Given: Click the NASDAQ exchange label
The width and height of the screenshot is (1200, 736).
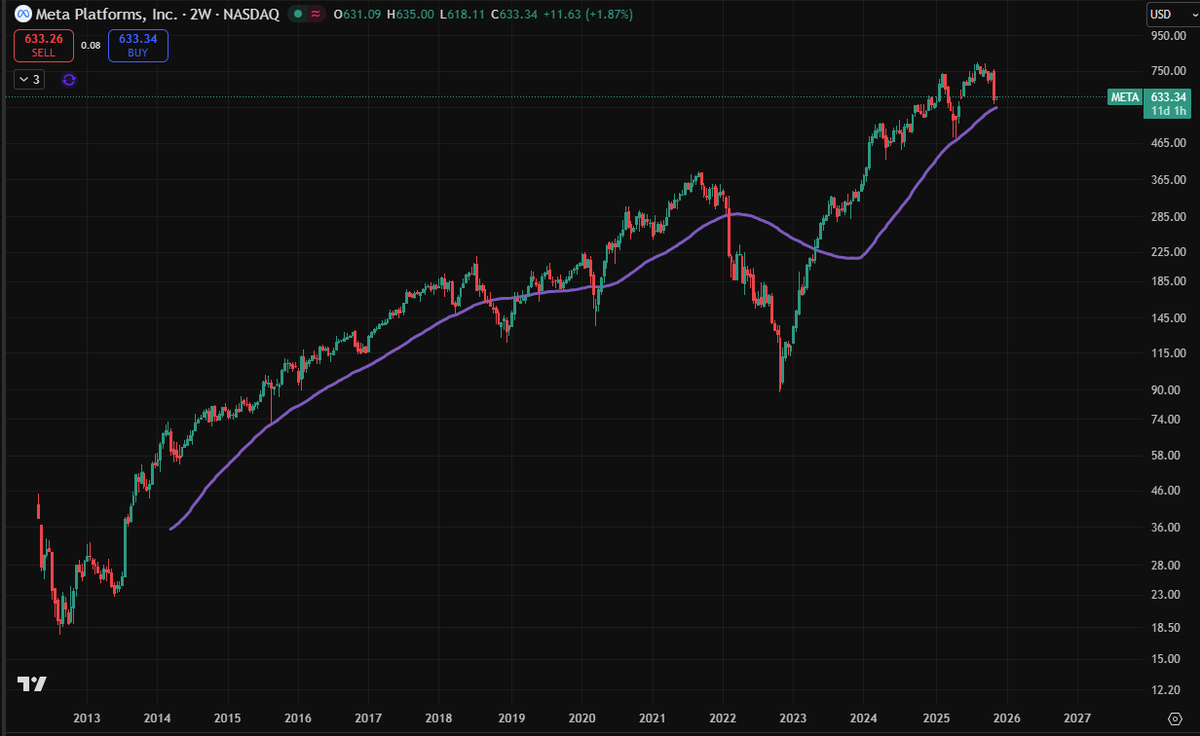Looking at the screenshot, I should 254,14.
